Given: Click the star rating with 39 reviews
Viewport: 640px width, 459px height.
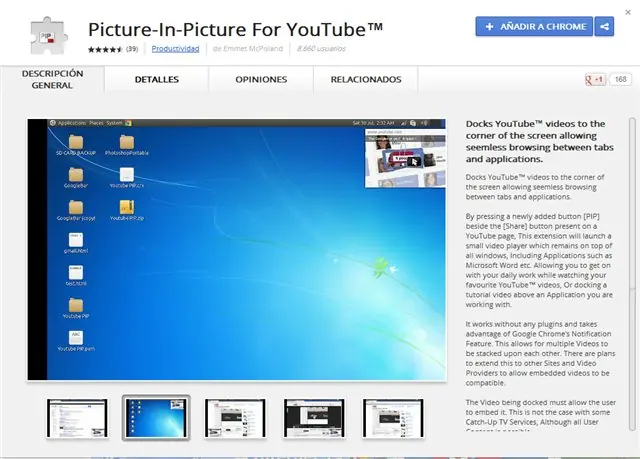Looking at the screenshot, I should click(113, 49).
